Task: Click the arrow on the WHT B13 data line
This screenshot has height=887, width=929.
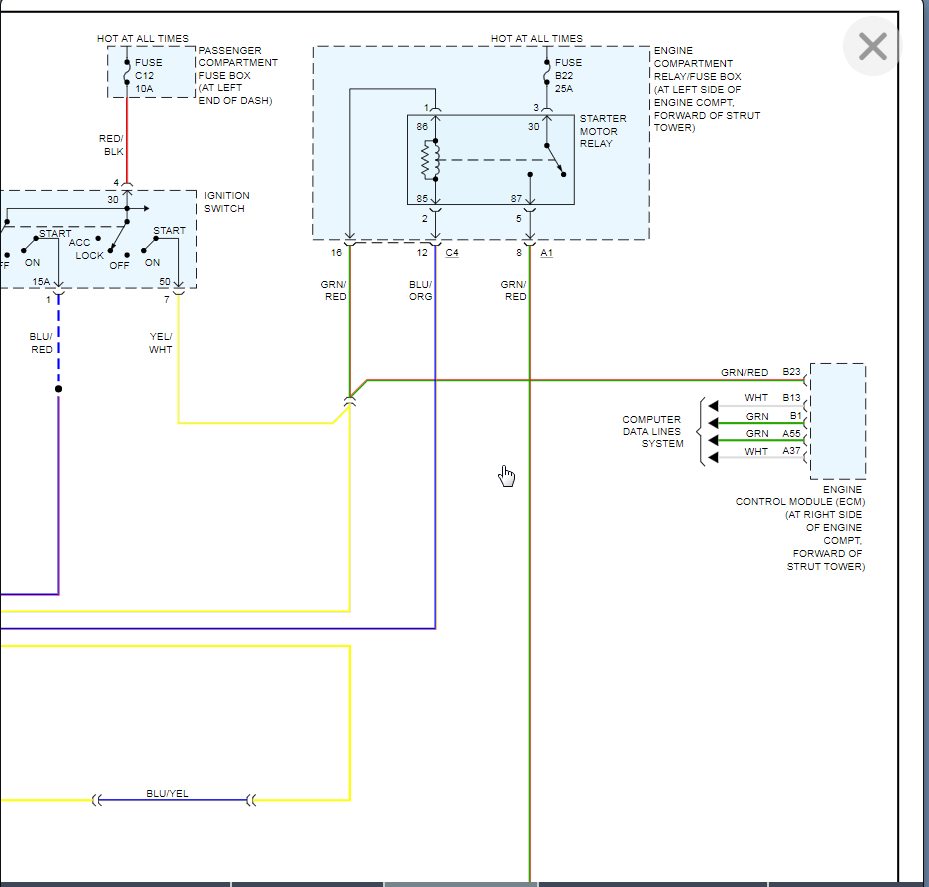Action: coord(713,406)
